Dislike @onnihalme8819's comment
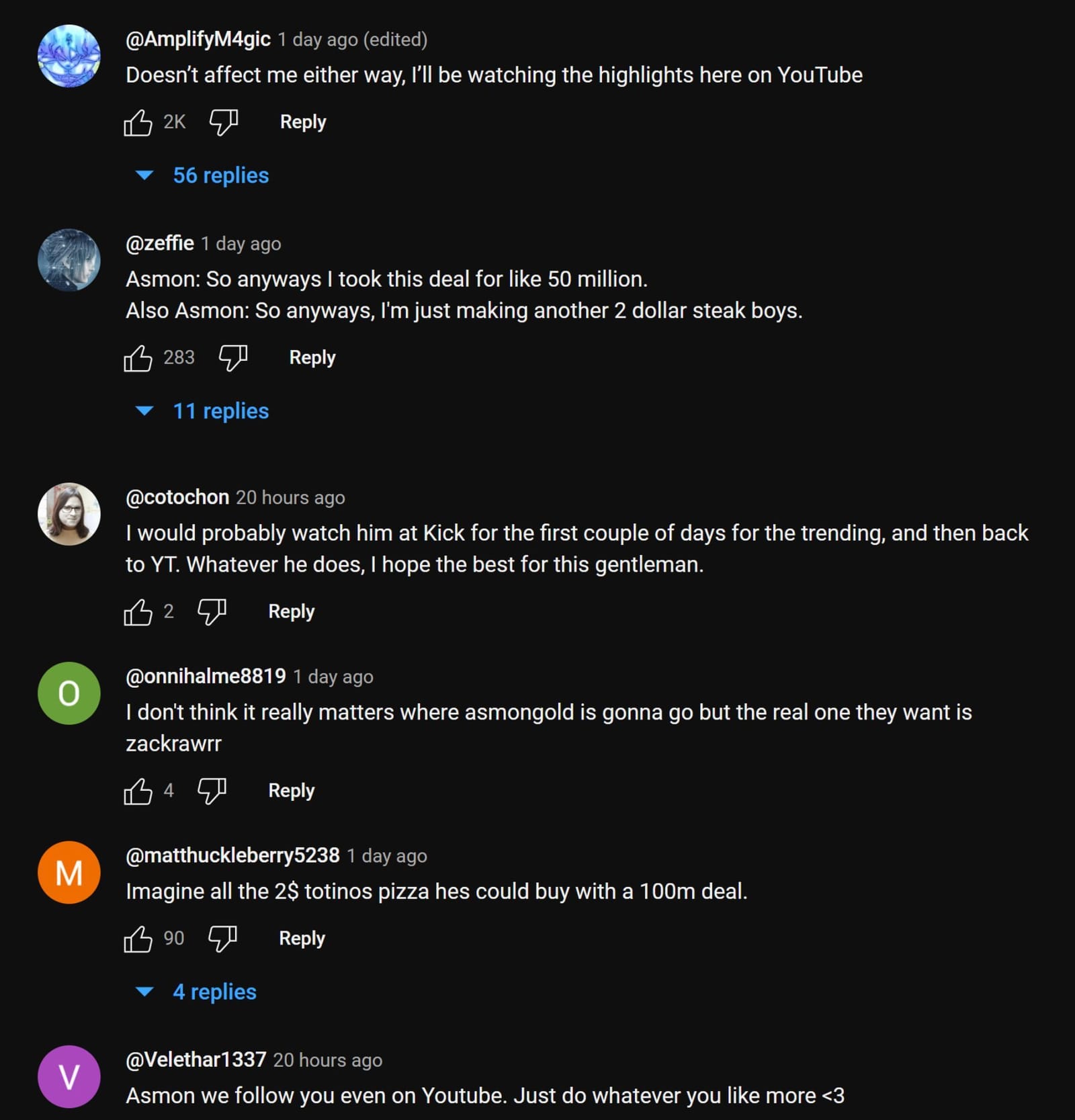Image resolution: width=1075 pixels, height=1120 pixels. (x=212, y=790)
